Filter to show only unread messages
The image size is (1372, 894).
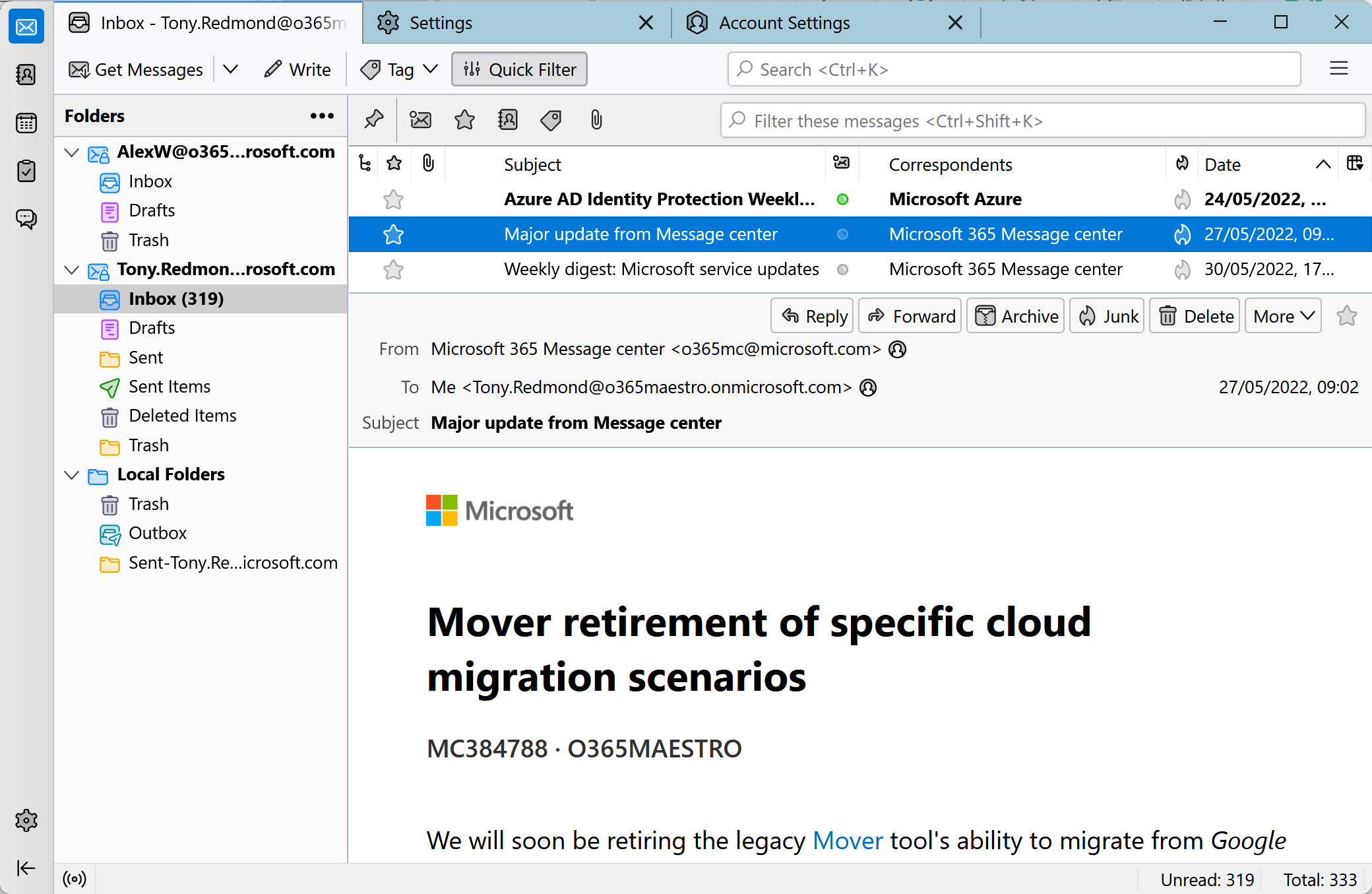[421, 119]
